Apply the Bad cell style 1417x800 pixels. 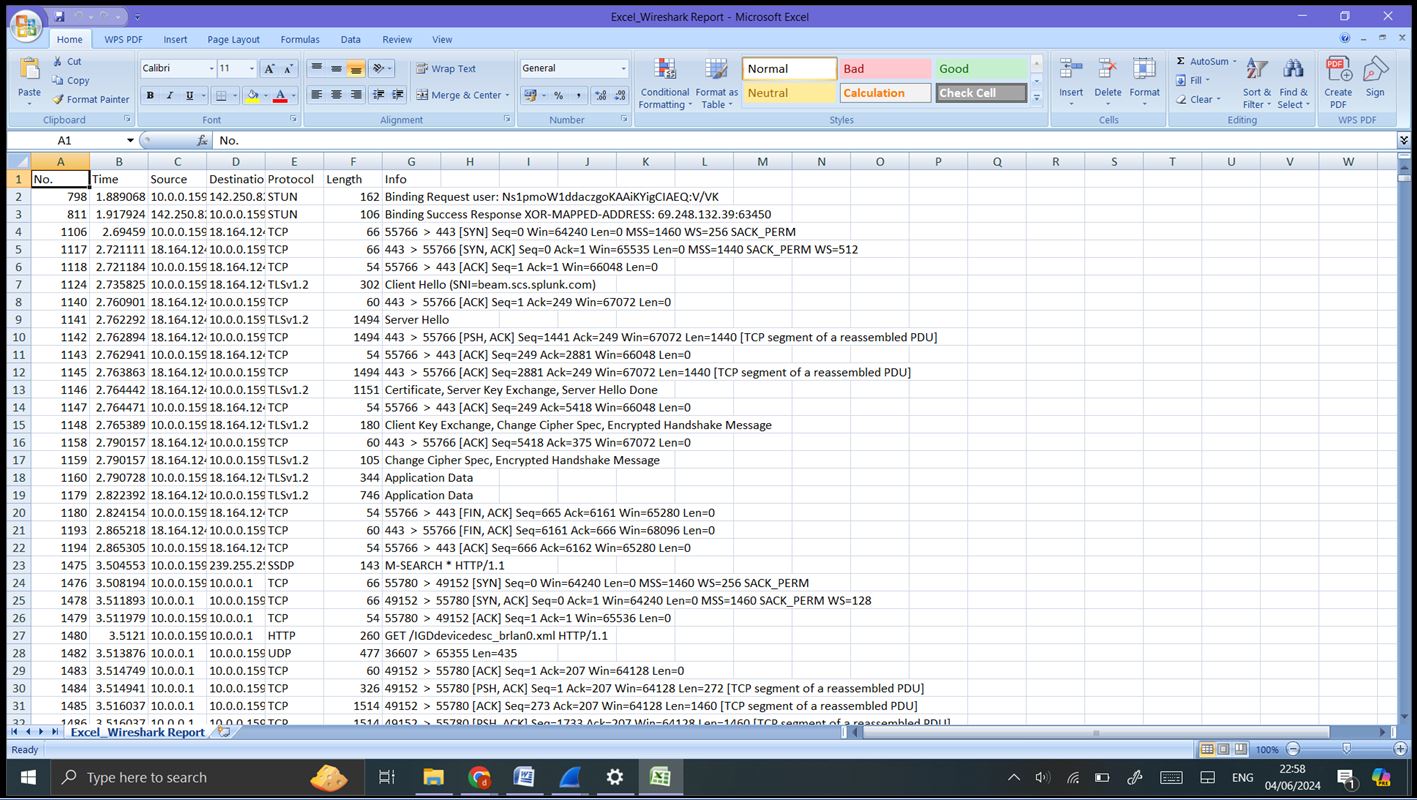[x=884, y=68]
